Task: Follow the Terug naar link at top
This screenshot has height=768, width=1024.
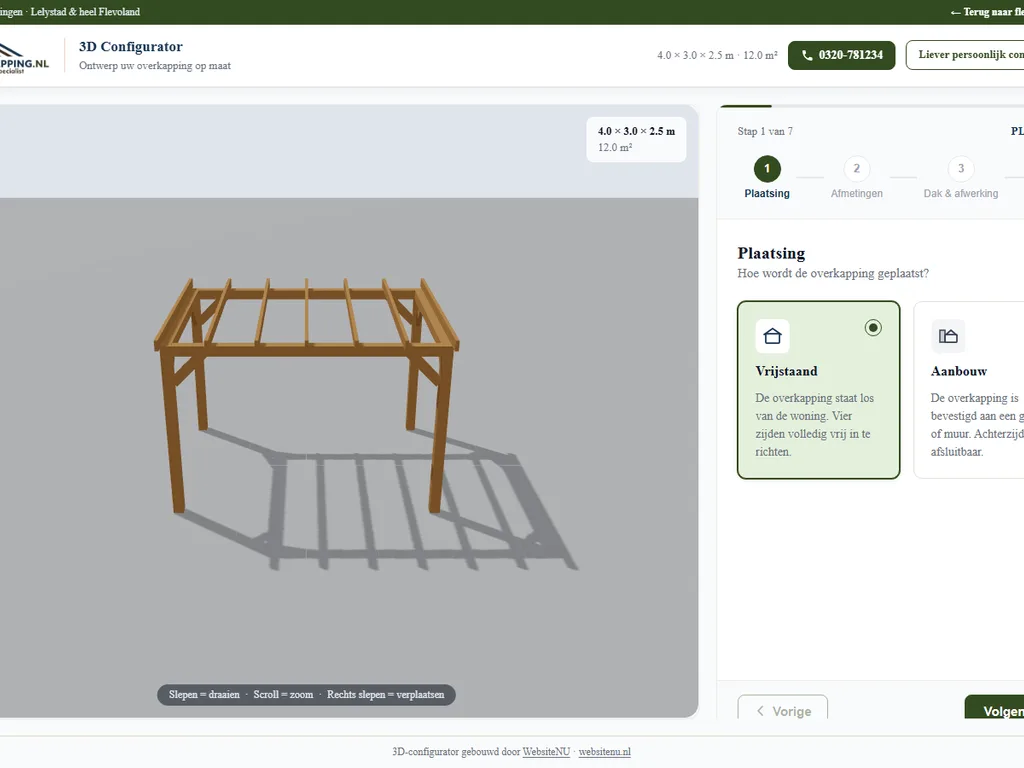Action: click(987, 12)
